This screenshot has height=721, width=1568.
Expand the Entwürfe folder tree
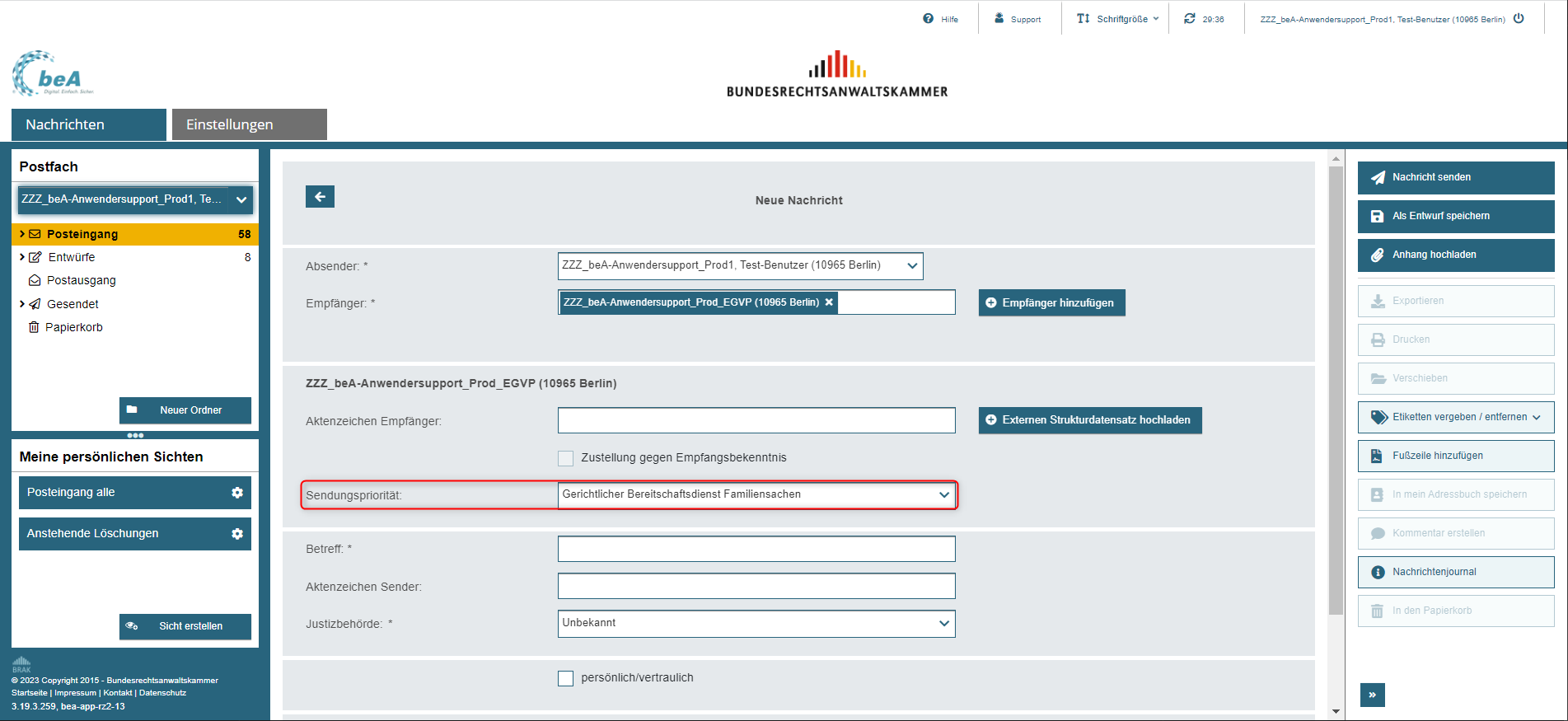click(22, 257)
